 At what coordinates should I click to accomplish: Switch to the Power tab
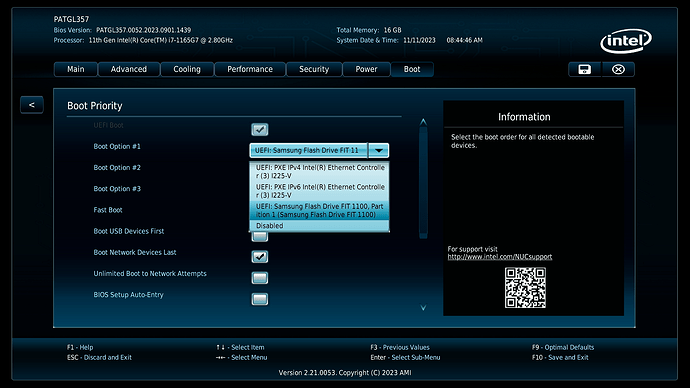coord(367,70)
